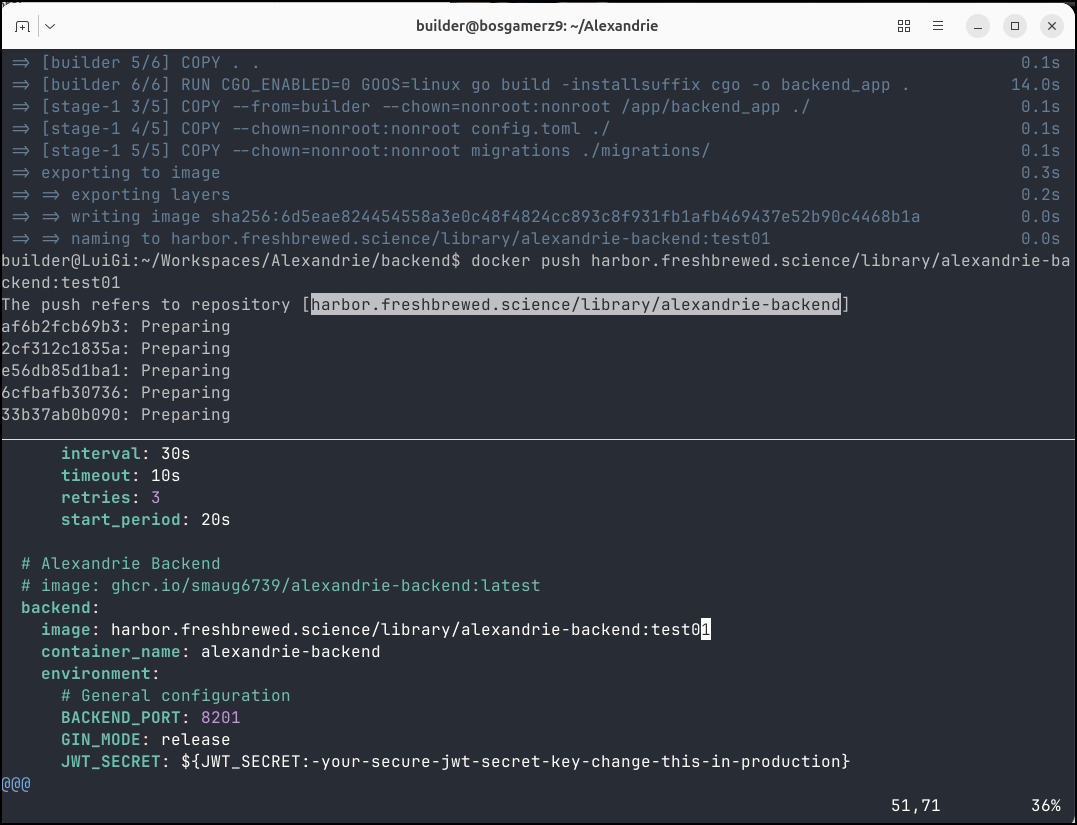Close the terminal window
Screen dimensions: 1077x825
(1051, 26)
